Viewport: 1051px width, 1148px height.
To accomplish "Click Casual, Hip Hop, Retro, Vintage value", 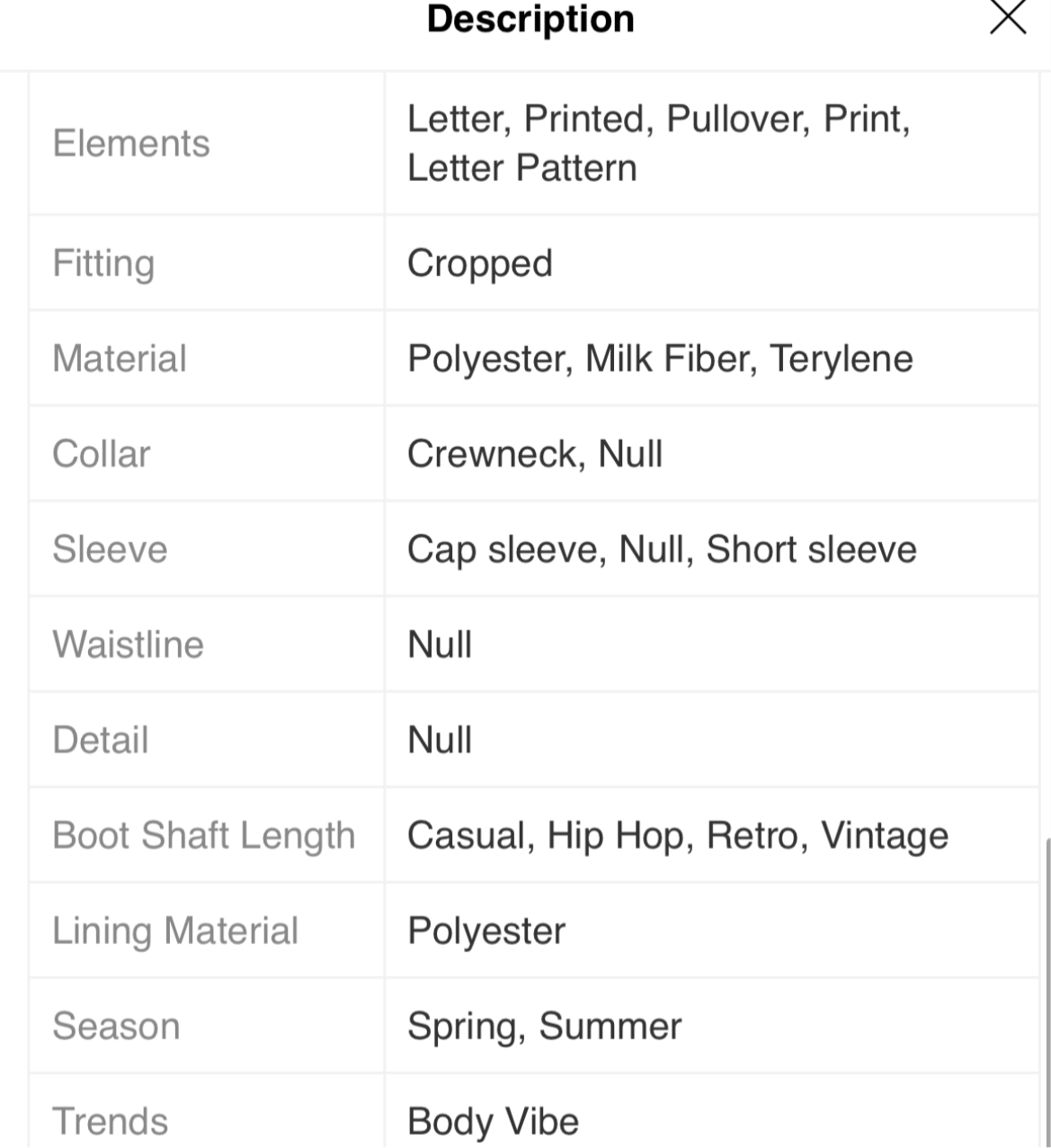I will 678,836.
